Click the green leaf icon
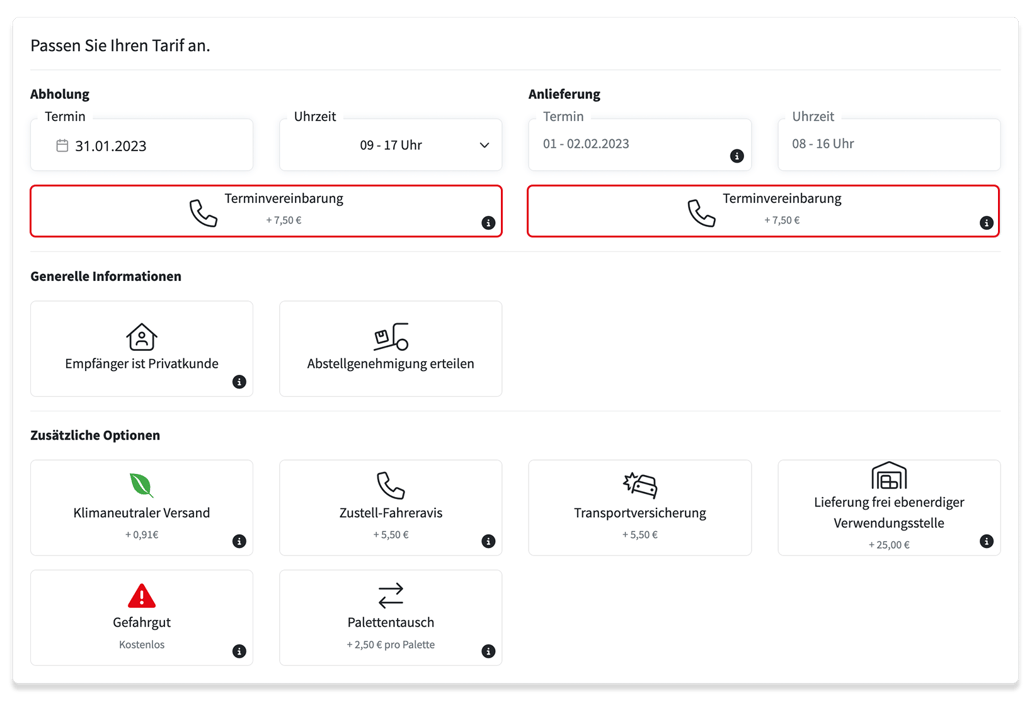This screenshot has width=1032, height=710. click(142, 486)
